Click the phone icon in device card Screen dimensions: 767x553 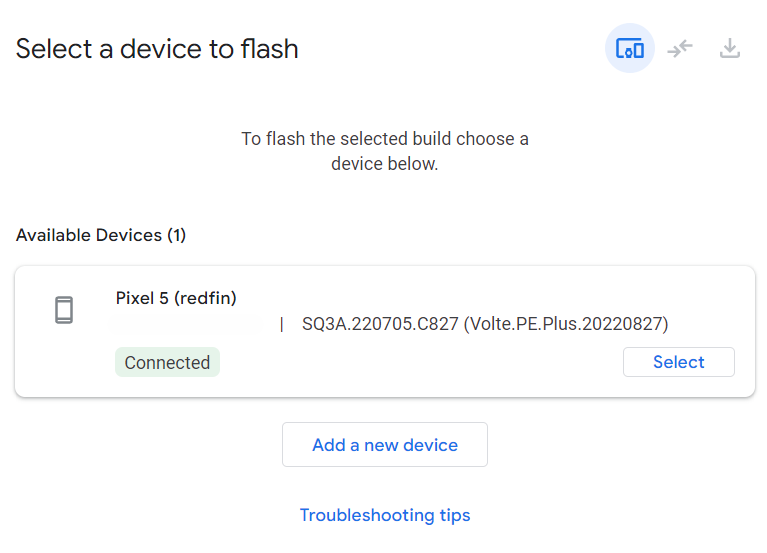pyautogui.click(x=64, y=310)
